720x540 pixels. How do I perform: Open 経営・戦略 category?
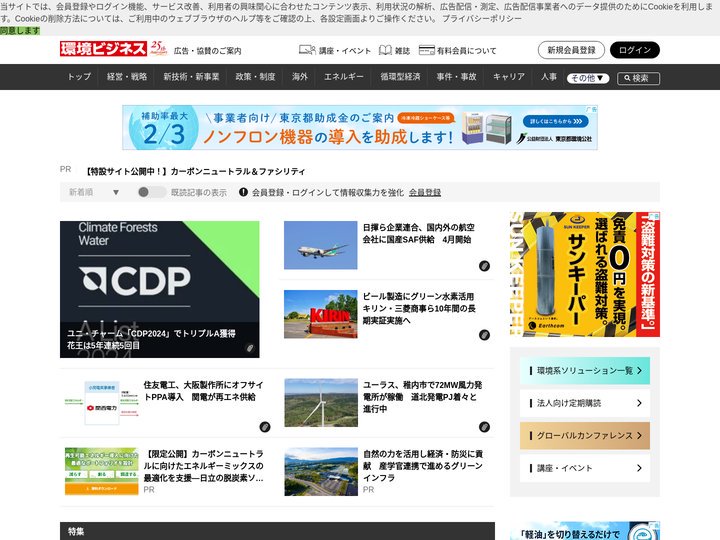(x=127, y=77)
